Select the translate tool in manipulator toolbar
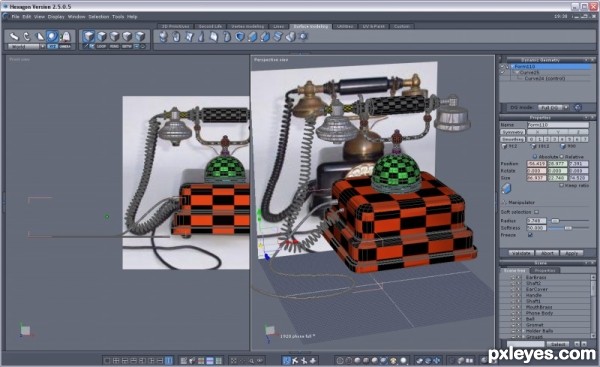600x367 pixels. point(14,36)
